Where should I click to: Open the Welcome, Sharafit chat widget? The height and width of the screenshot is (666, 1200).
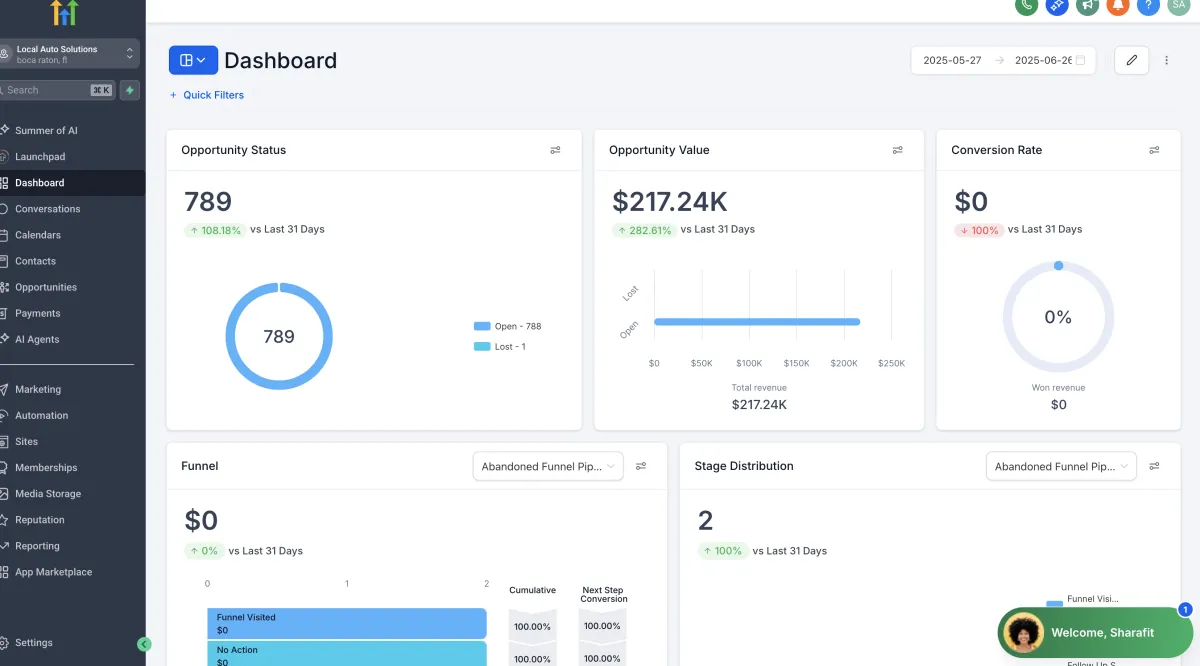[1095, 632]
